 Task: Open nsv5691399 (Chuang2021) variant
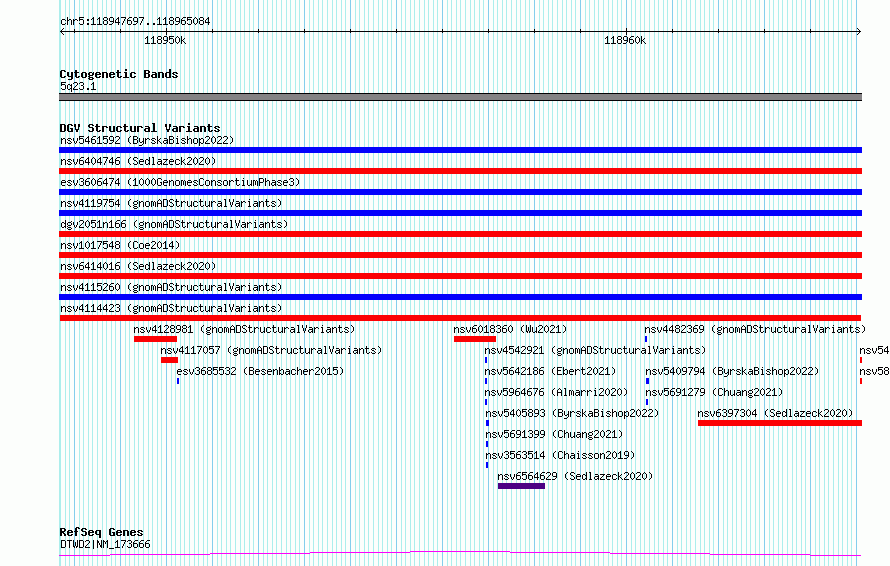[554, 434]
